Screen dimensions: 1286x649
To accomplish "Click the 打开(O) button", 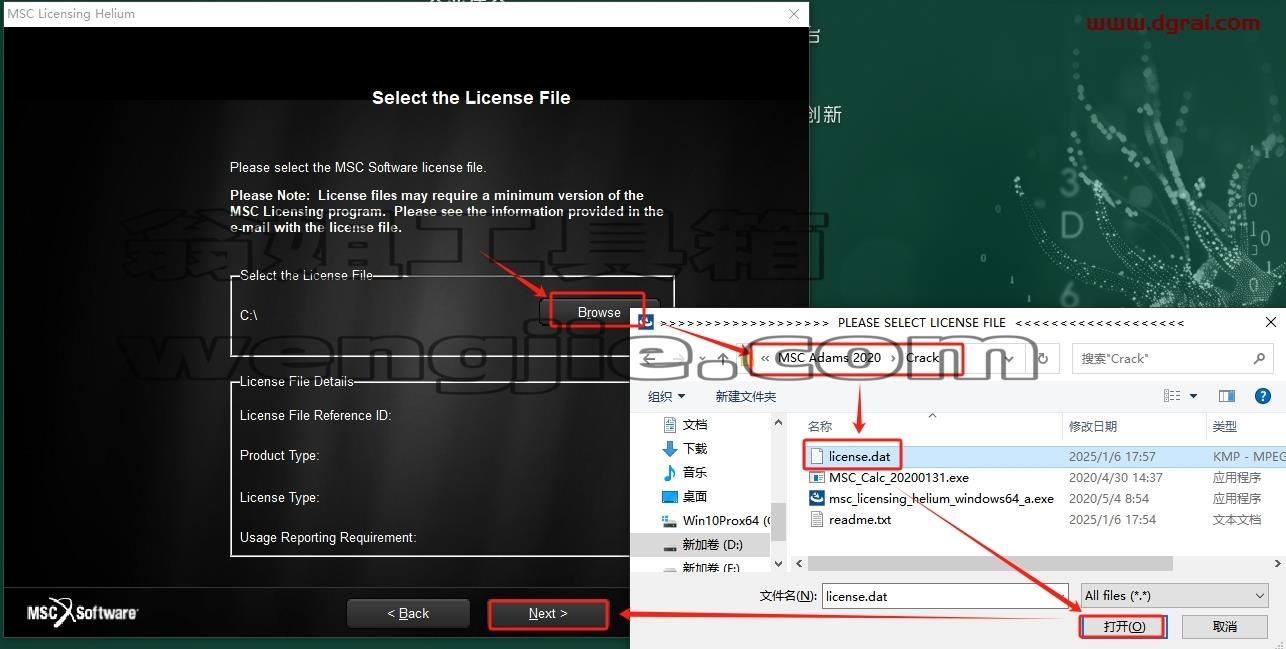I will [x=1123, y=627].
